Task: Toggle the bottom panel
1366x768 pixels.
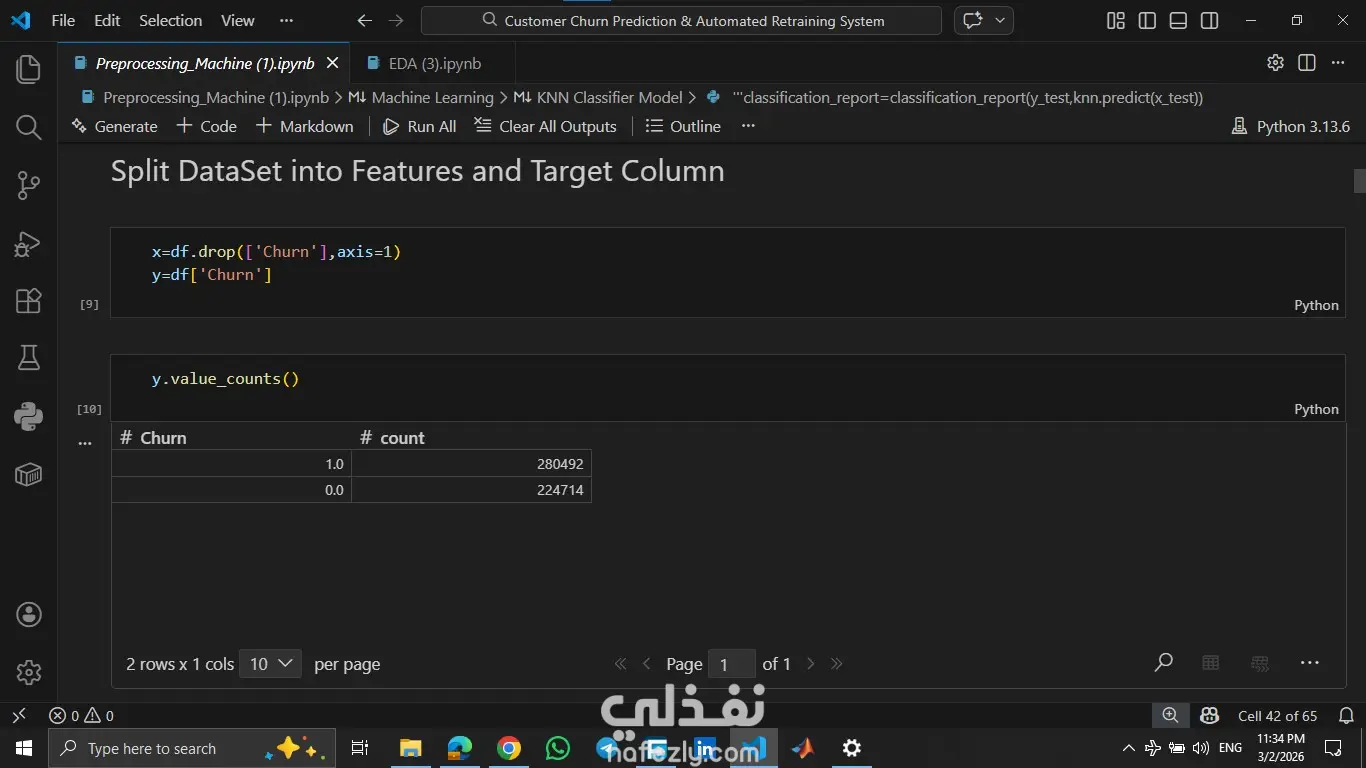Action: point(1178,20)
